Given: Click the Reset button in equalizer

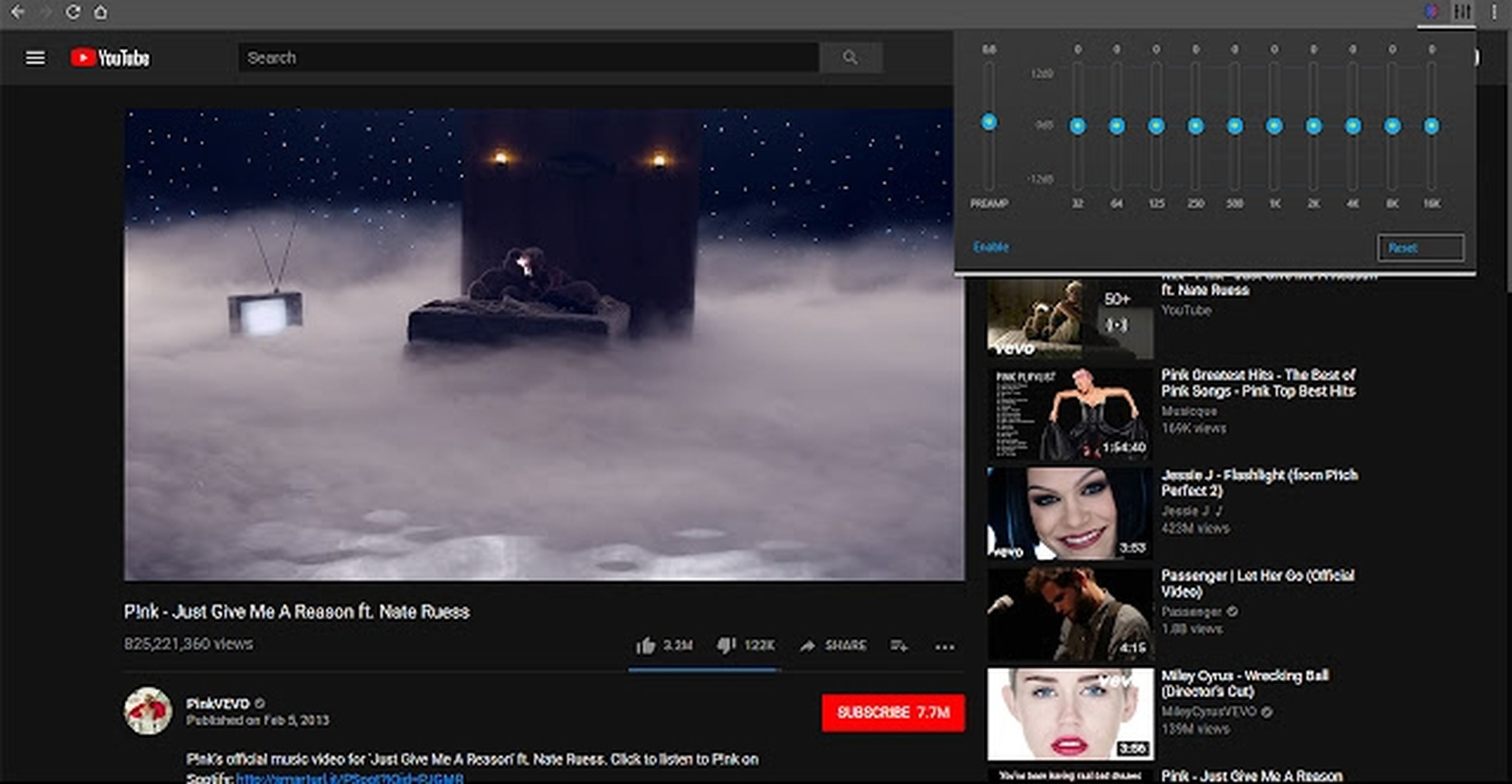Looking at the screenshot, I should point(1420,248).
